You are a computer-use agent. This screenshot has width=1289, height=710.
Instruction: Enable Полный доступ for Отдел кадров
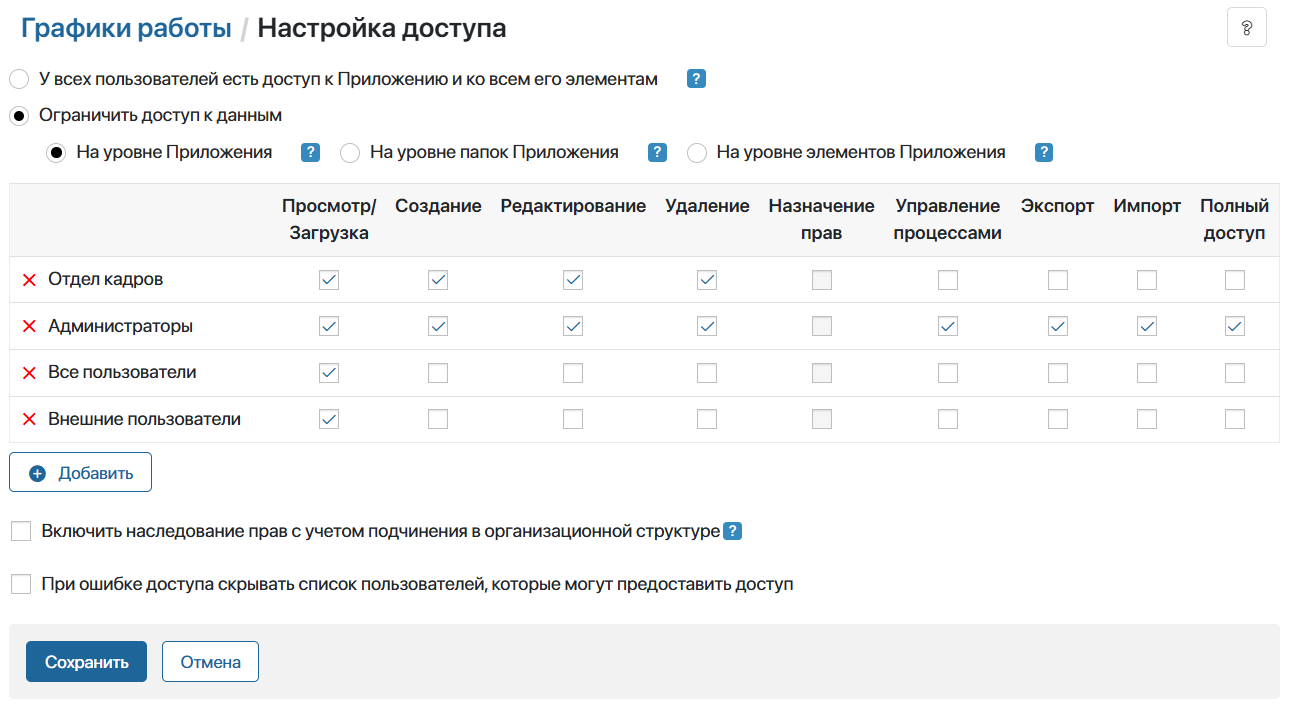tap(1235, 280)
